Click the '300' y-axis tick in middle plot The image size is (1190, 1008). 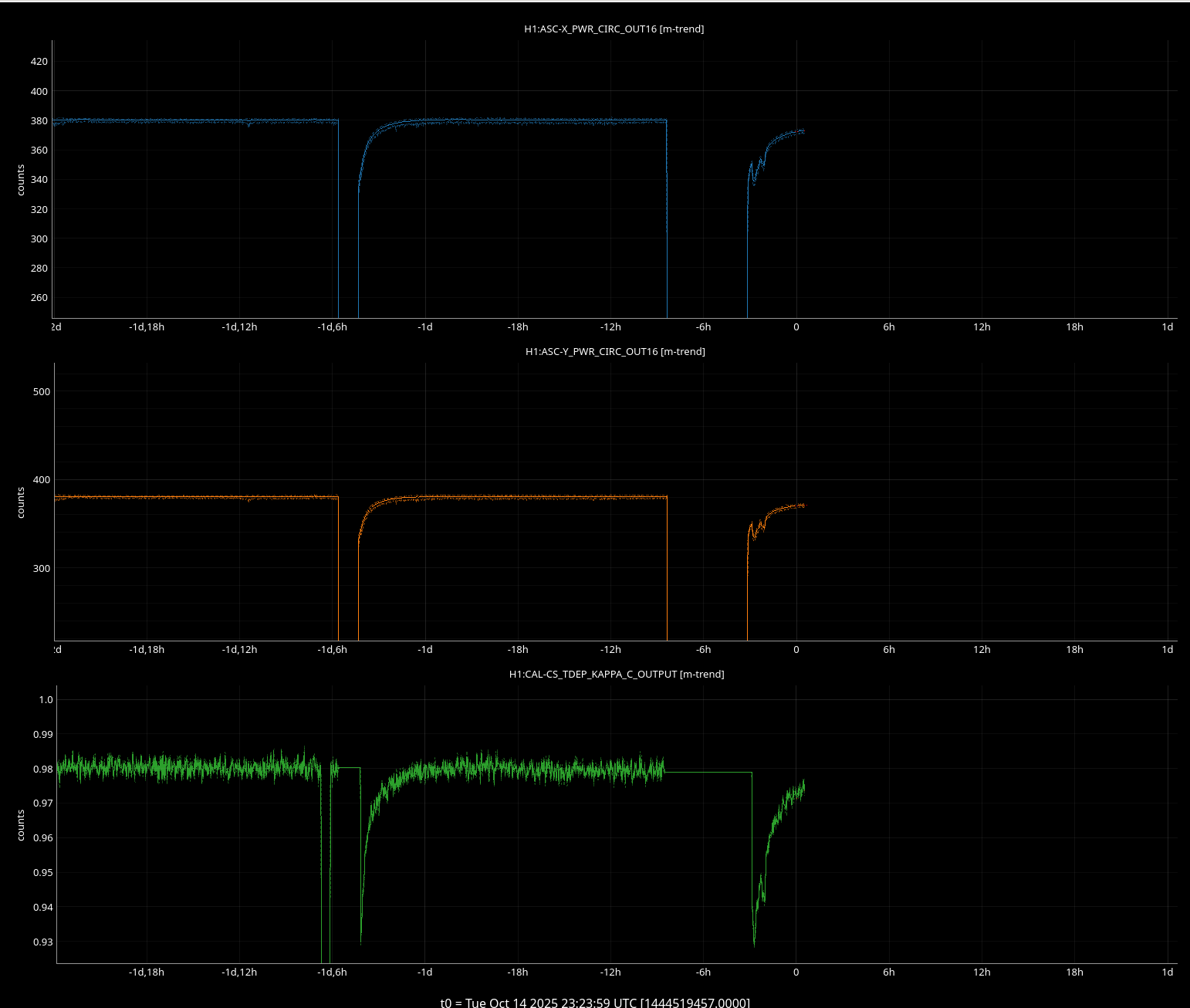(x=41, y=569)
